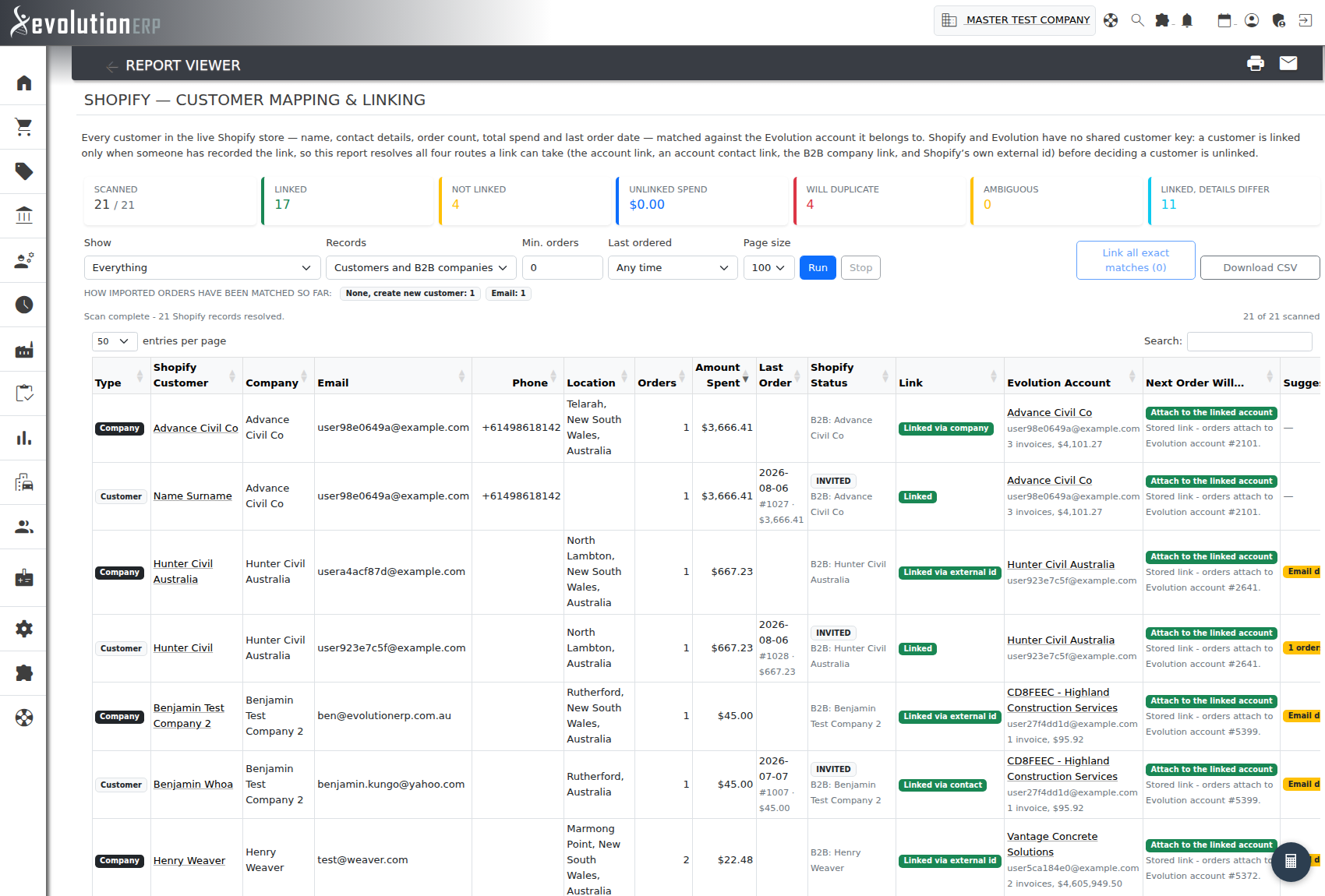Print the report using printer icon

pyautogui.click(x=1256, y=63)
